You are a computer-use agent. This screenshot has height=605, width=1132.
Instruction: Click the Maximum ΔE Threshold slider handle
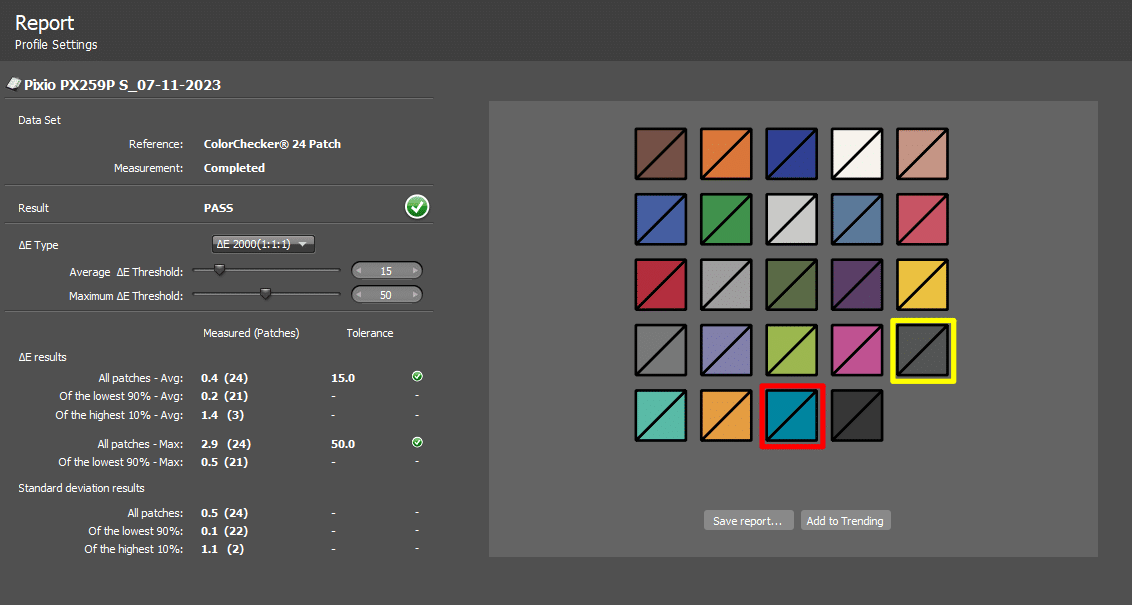pos(265,294)
